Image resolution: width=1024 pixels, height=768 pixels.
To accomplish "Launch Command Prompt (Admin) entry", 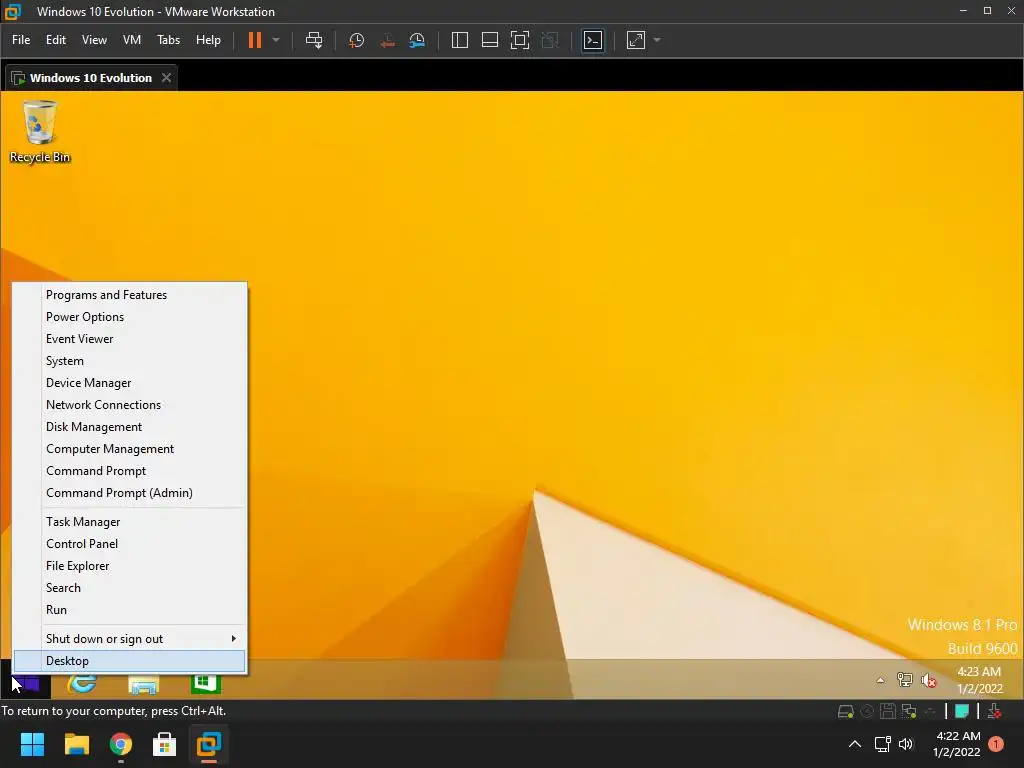I will pyautogui.click(x=129, y=493).
